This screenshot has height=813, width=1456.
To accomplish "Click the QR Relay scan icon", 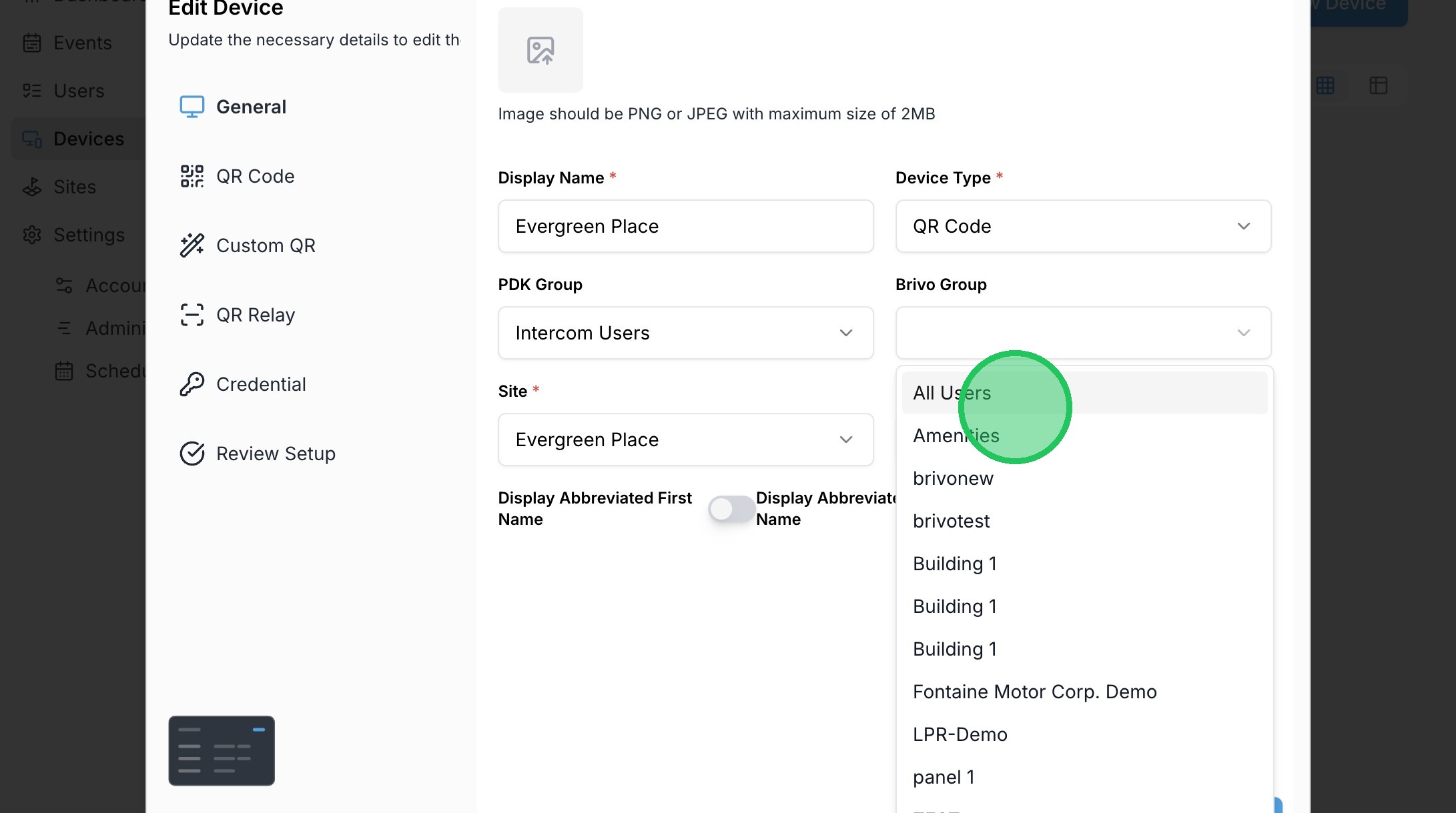I will pyautogui.click(x=192, y=315).
